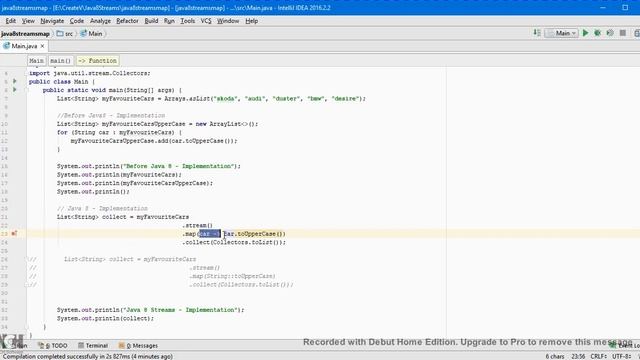Select the '-> Function' breadcrumb item

coord(97,60)
